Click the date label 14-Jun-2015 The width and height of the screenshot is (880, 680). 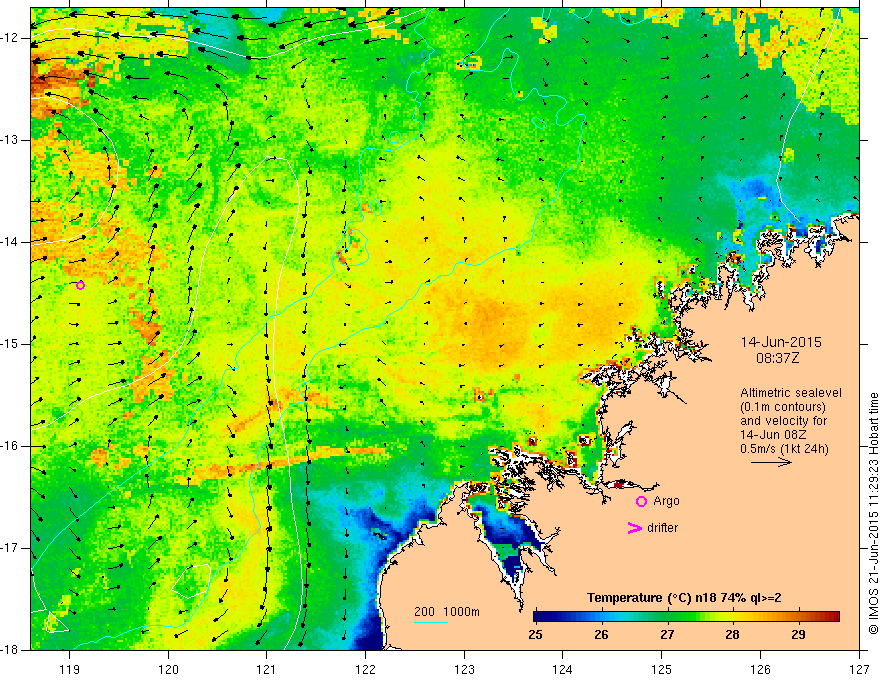point(781,342)
